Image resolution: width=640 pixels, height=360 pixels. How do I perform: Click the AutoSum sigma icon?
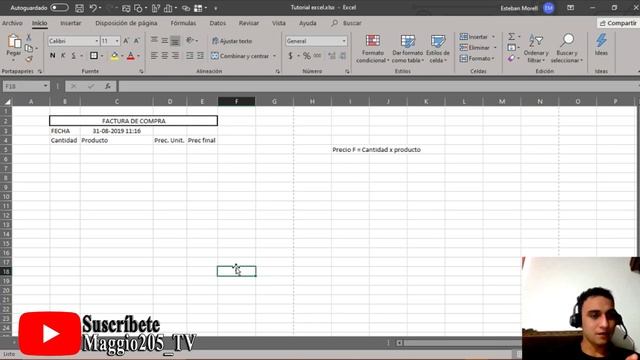click(511, 37)
